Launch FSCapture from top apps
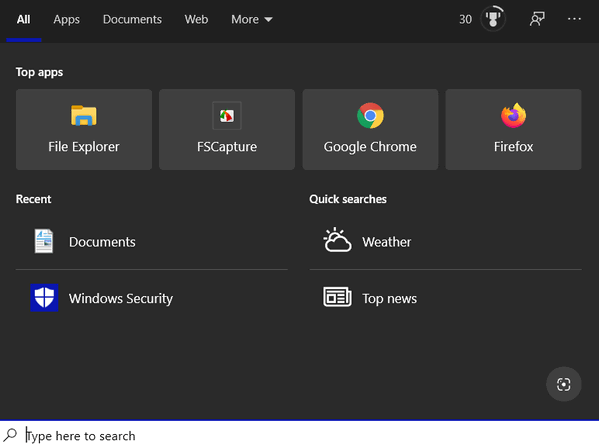The height and width of the screenshot is (445, 599). 227,129
